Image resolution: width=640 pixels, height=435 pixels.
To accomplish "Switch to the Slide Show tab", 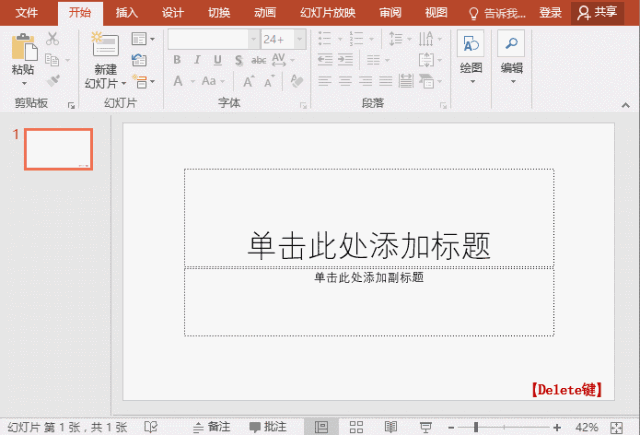I will point(328,13).
